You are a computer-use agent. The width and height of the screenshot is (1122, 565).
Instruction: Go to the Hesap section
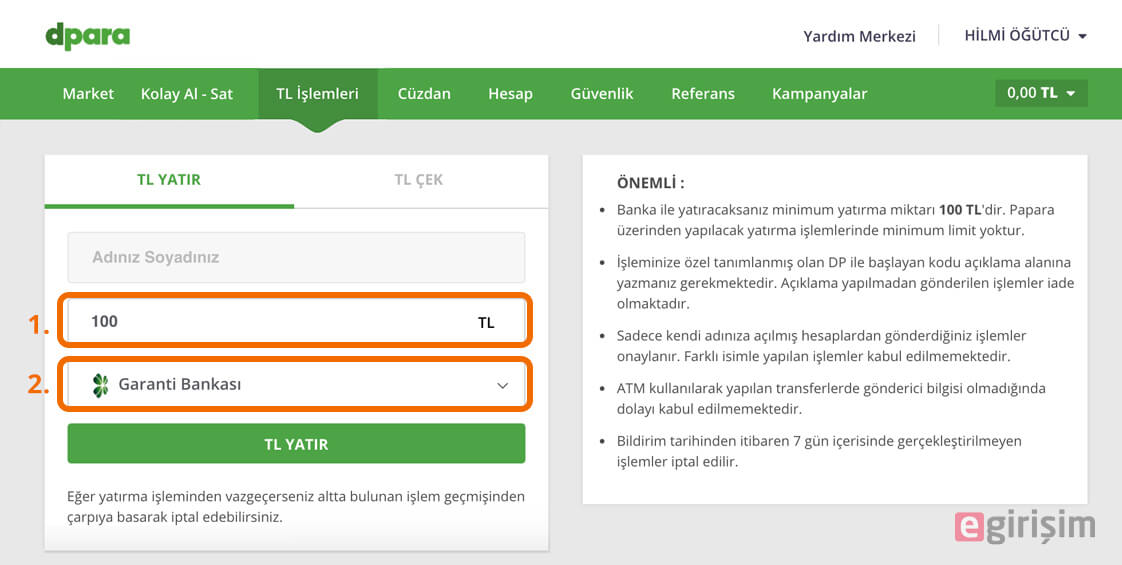(510, 94)
